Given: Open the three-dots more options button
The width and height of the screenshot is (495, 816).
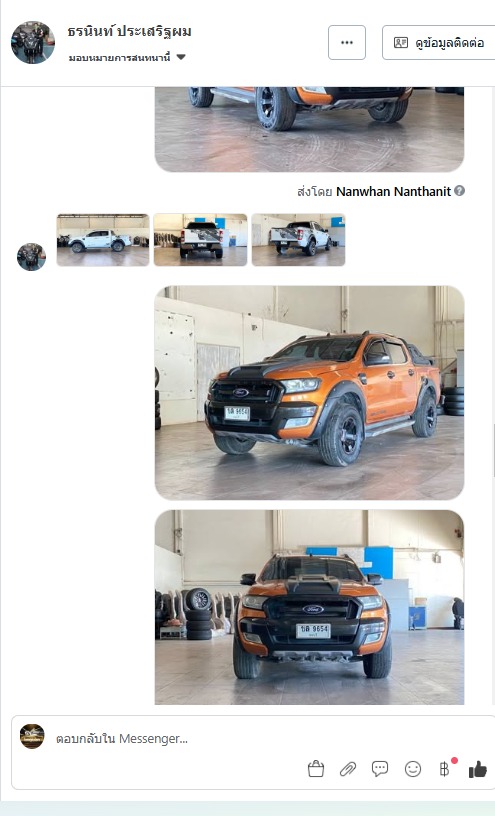Looking at the screenshot, I should click(x=347, y=42).
